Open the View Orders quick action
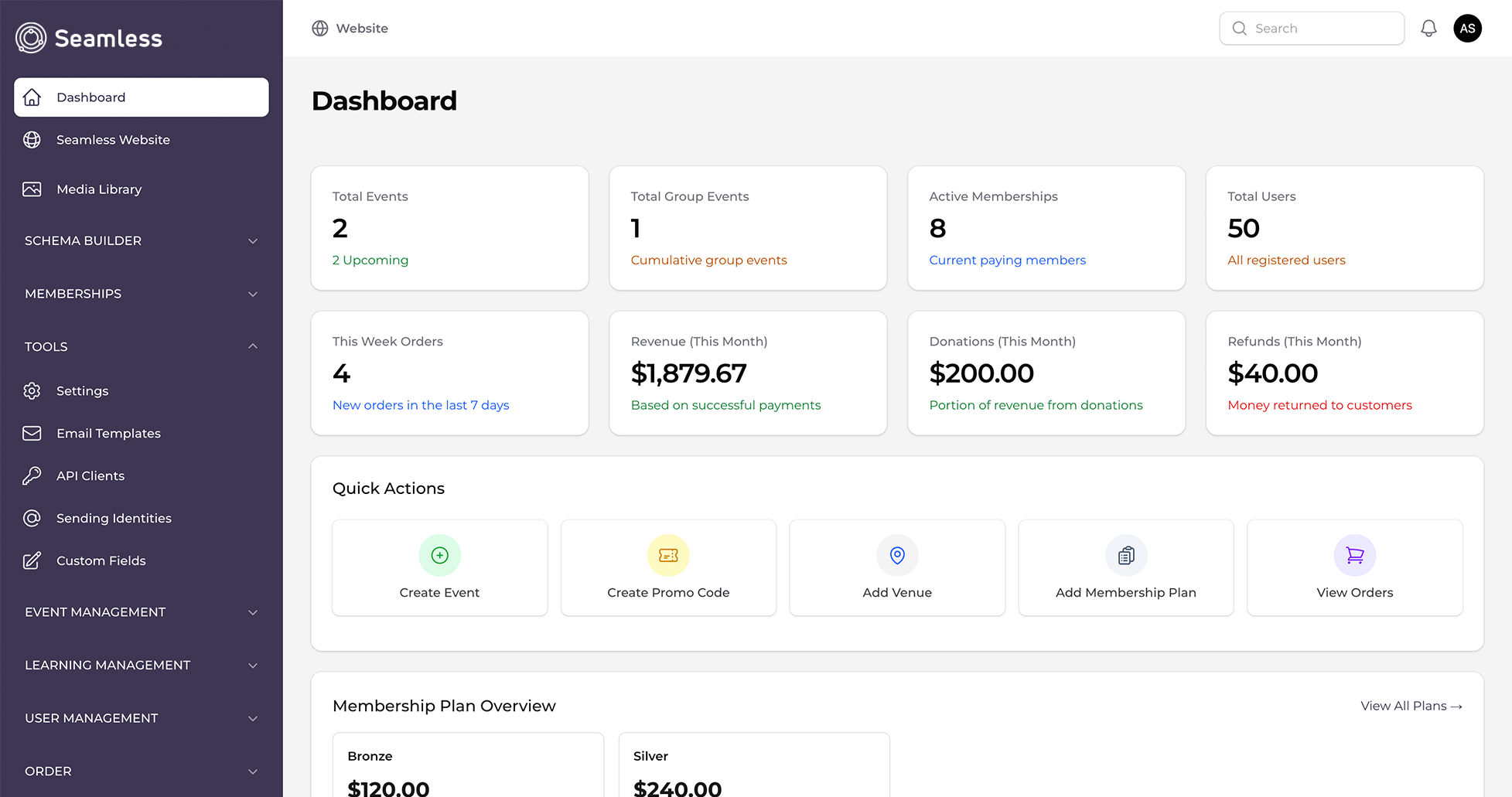Viewport: 1512px width, 797px height. pos(1354,567)
